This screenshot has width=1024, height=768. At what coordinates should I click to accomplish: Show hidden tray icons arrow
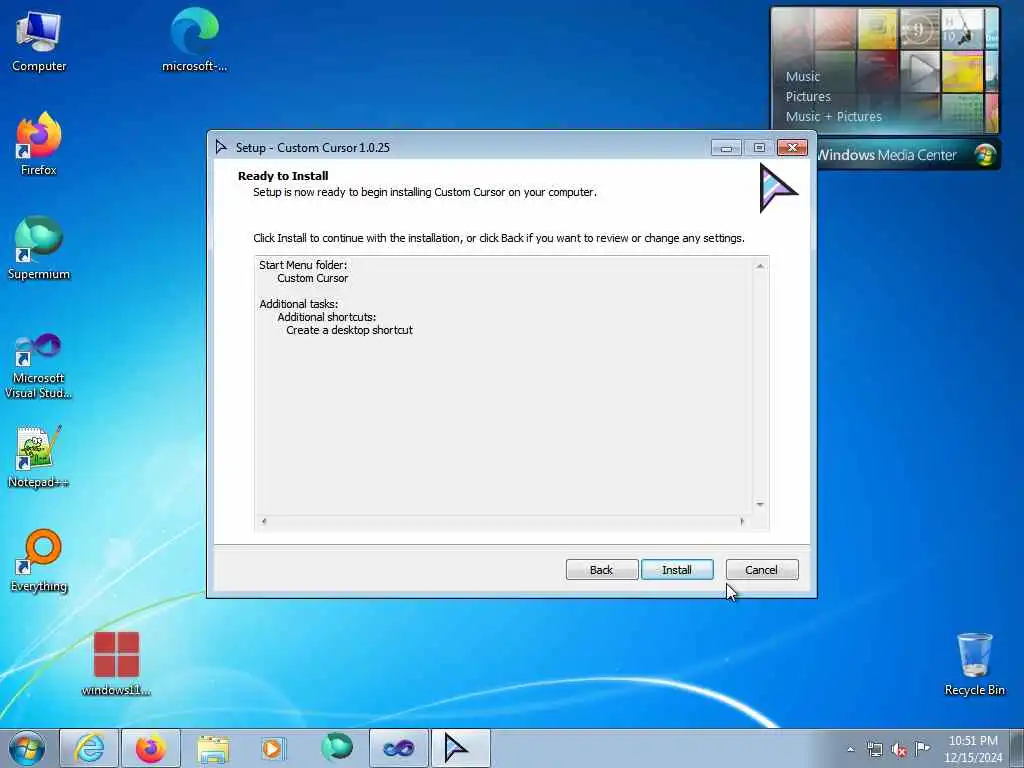850,749
